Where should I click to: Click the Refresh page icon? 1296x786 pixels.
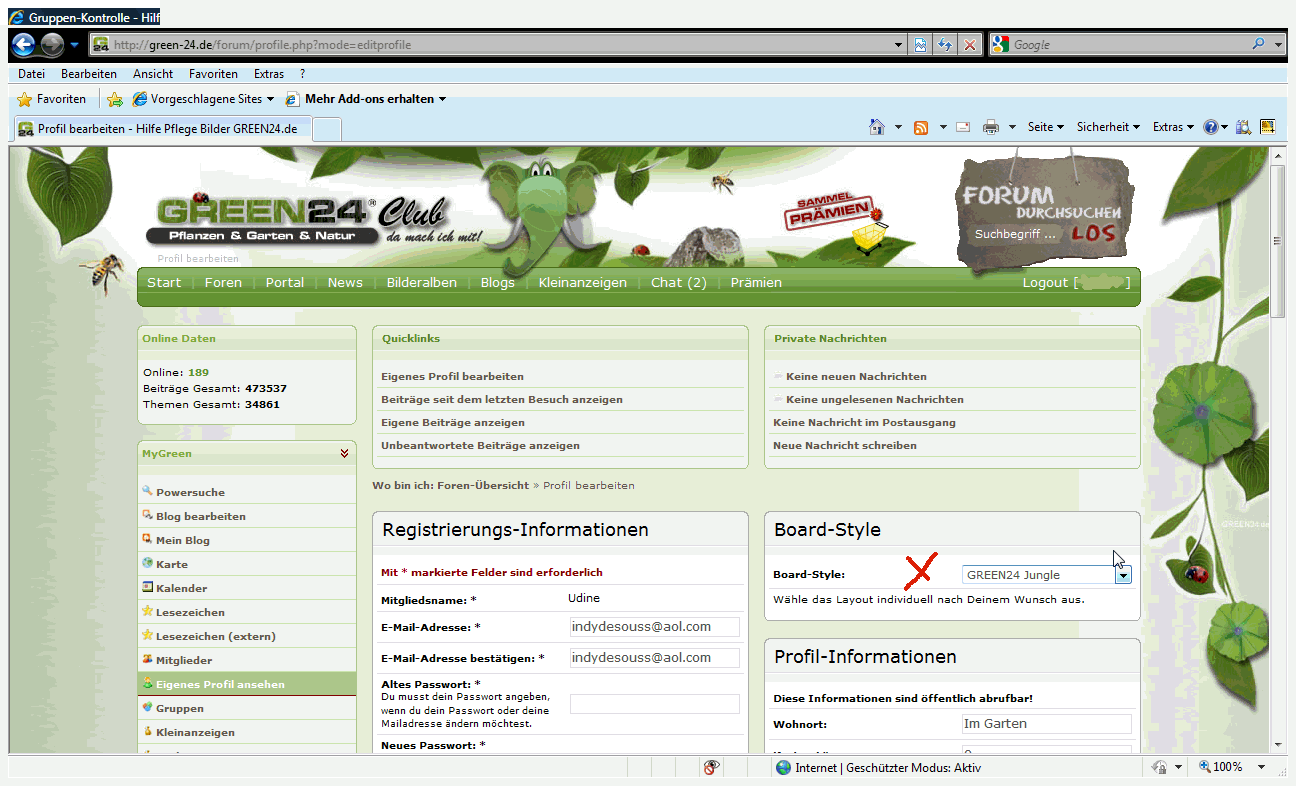click(944, 45)
